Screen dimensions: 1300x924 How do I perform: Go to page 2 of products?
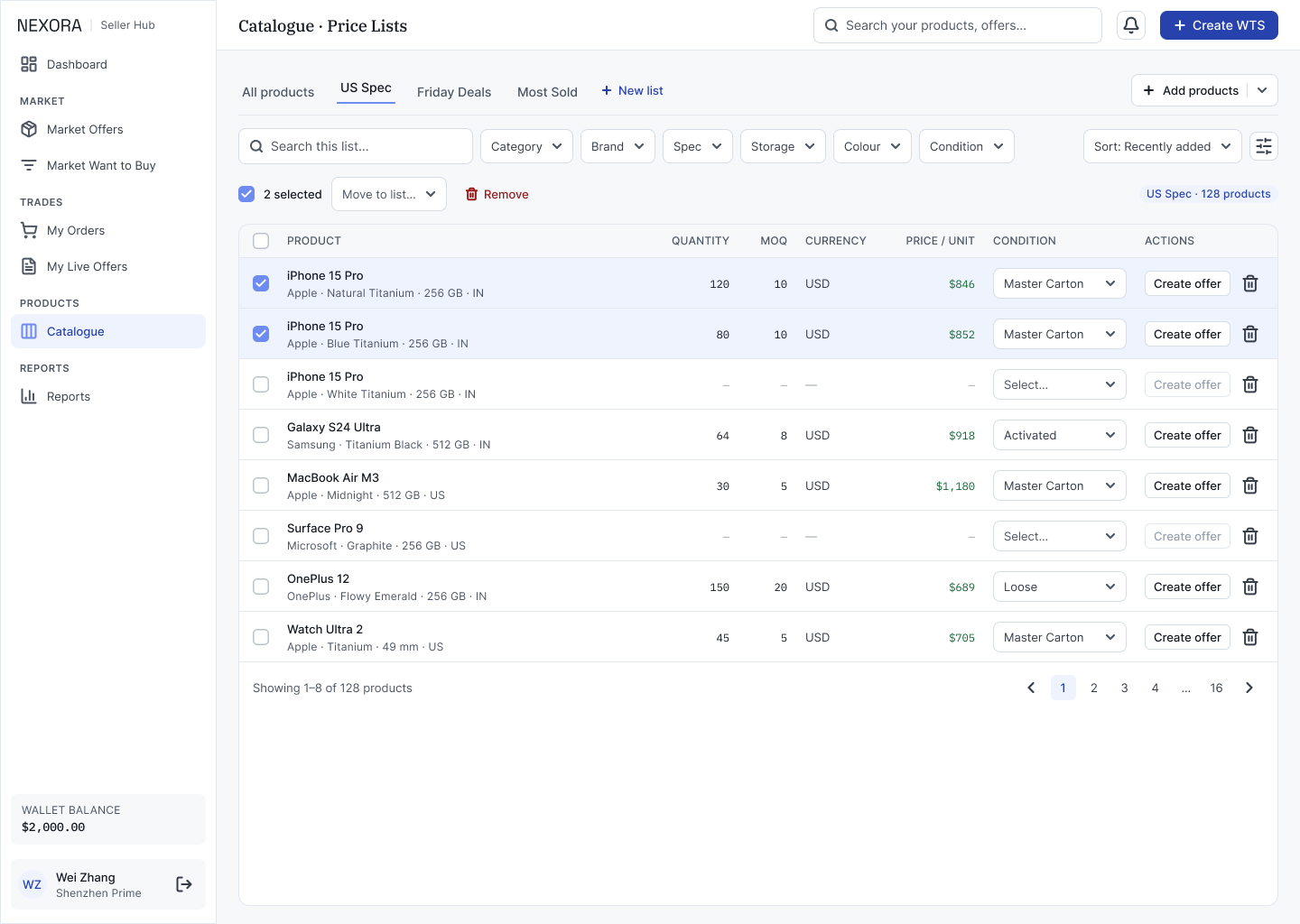pos(1094,688)
